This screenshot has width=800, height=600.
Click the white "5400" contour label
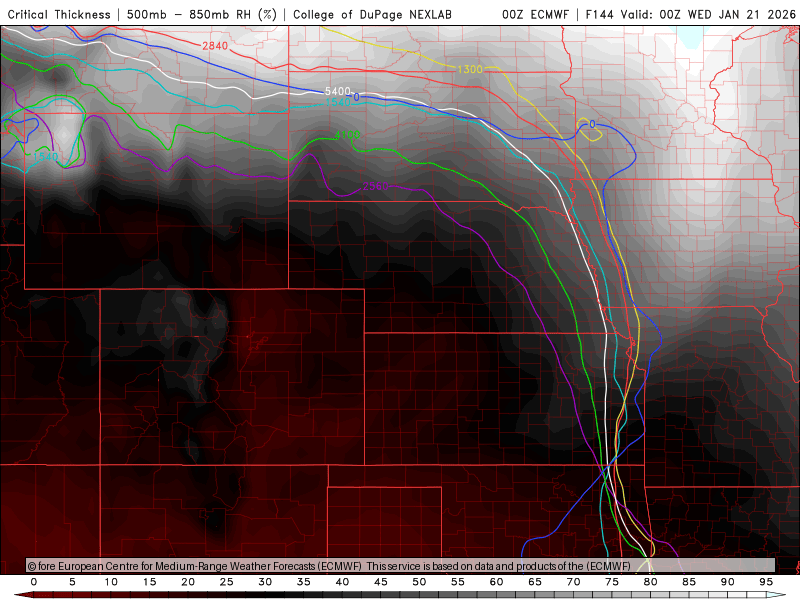pyautogui.click(x=338, y=91)
